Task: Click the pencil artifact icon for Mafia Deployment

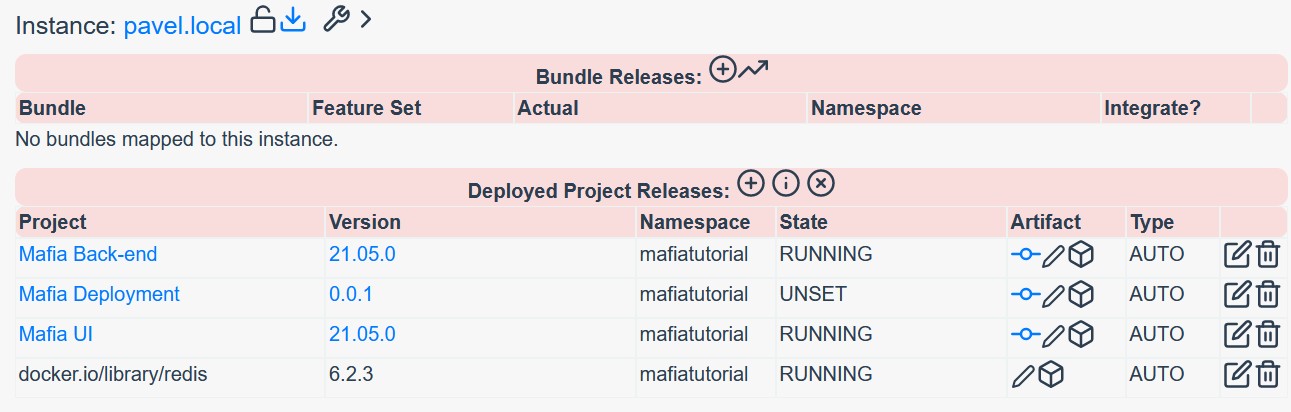Action: click(x=1053, y=295)
